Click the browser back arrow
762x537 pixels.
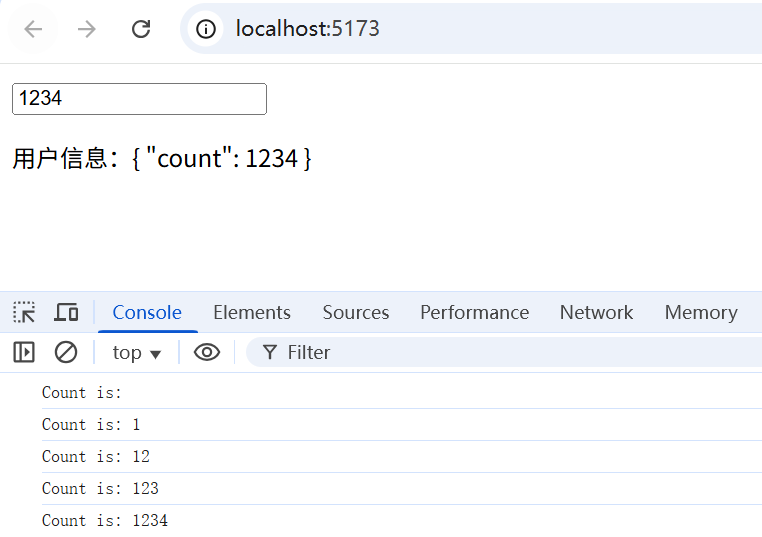pos(33,29)
